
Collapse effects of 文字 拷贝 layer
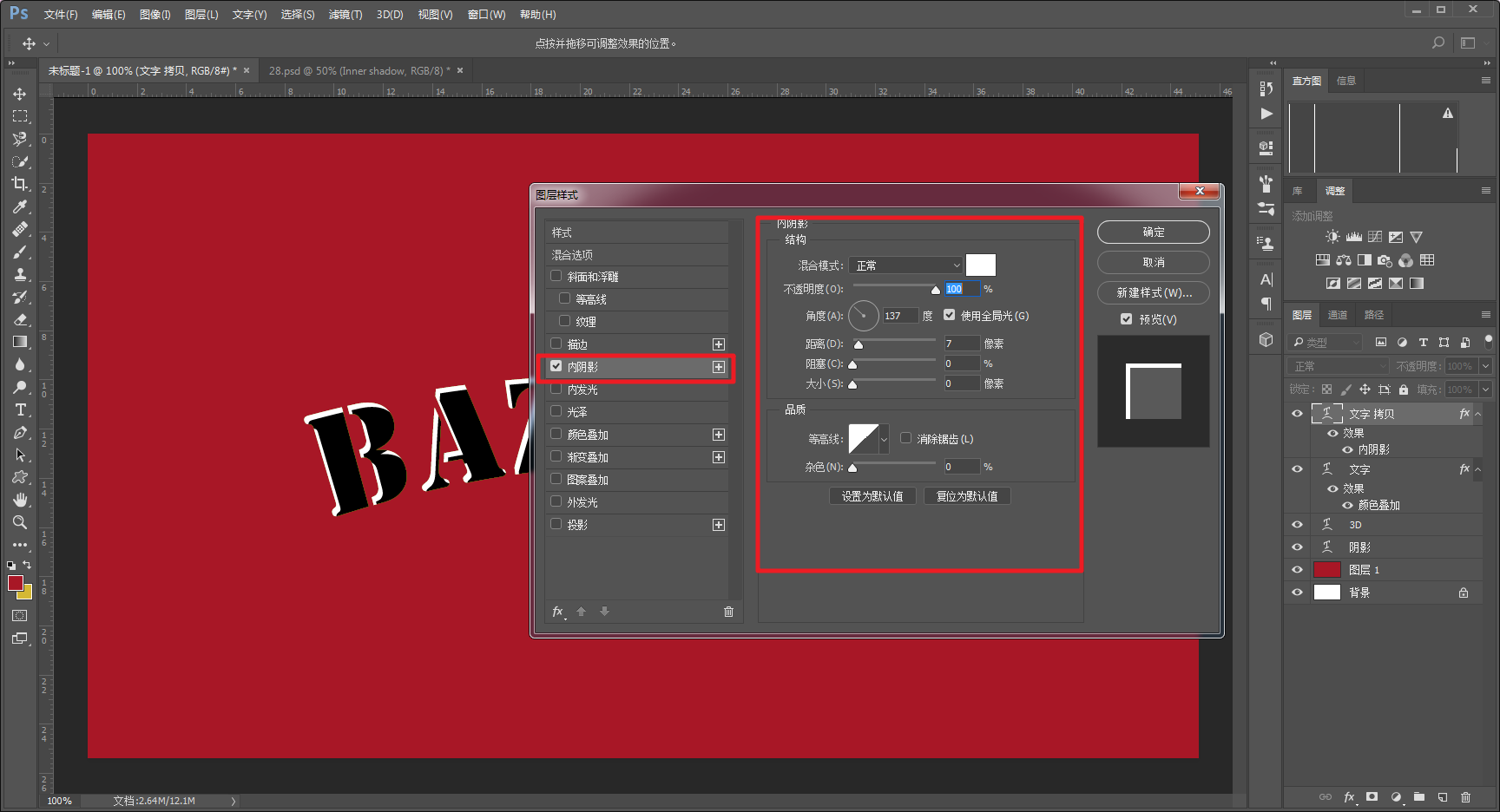pyautogui.click(x=1477, y=414)
